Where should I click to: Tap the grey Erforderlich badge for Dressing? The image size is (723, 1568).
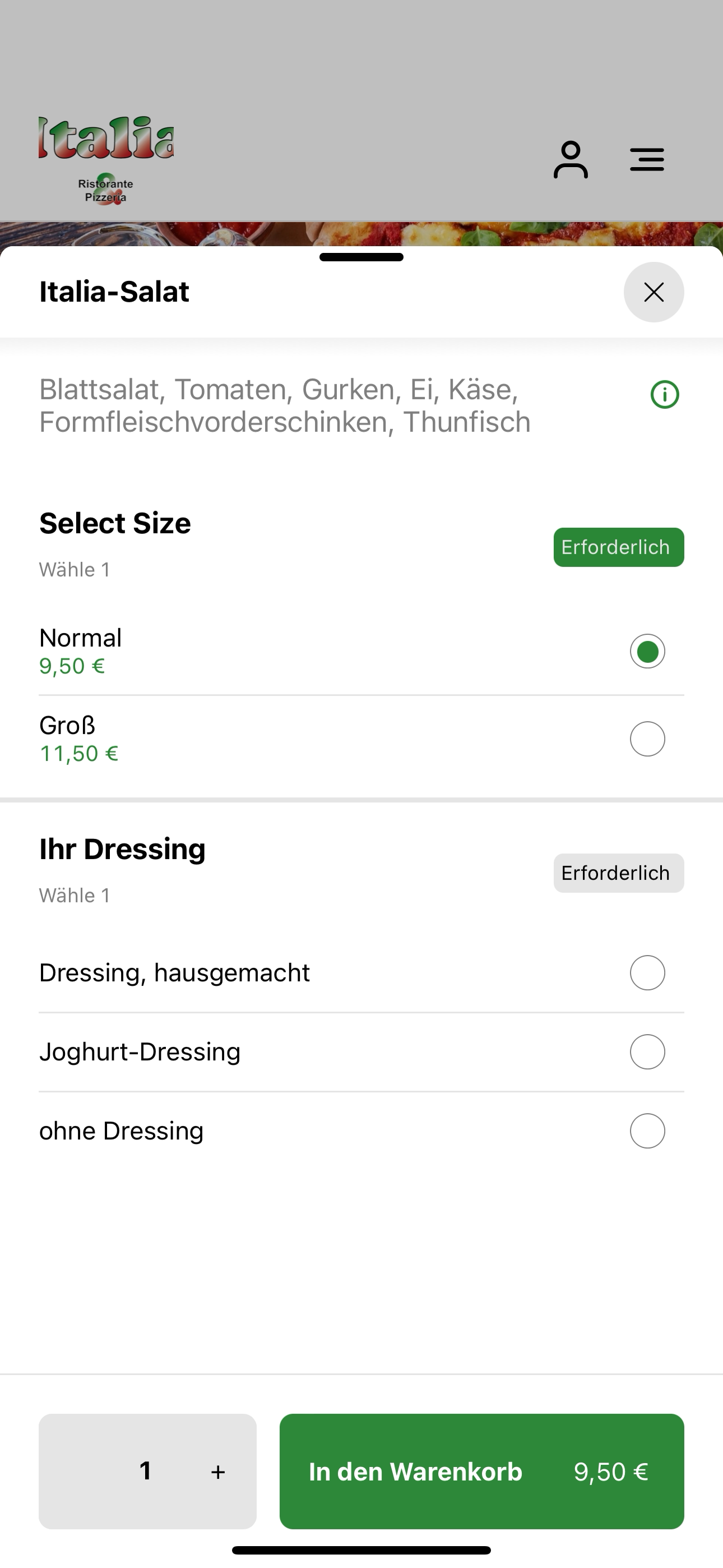[x=618, y=873]
